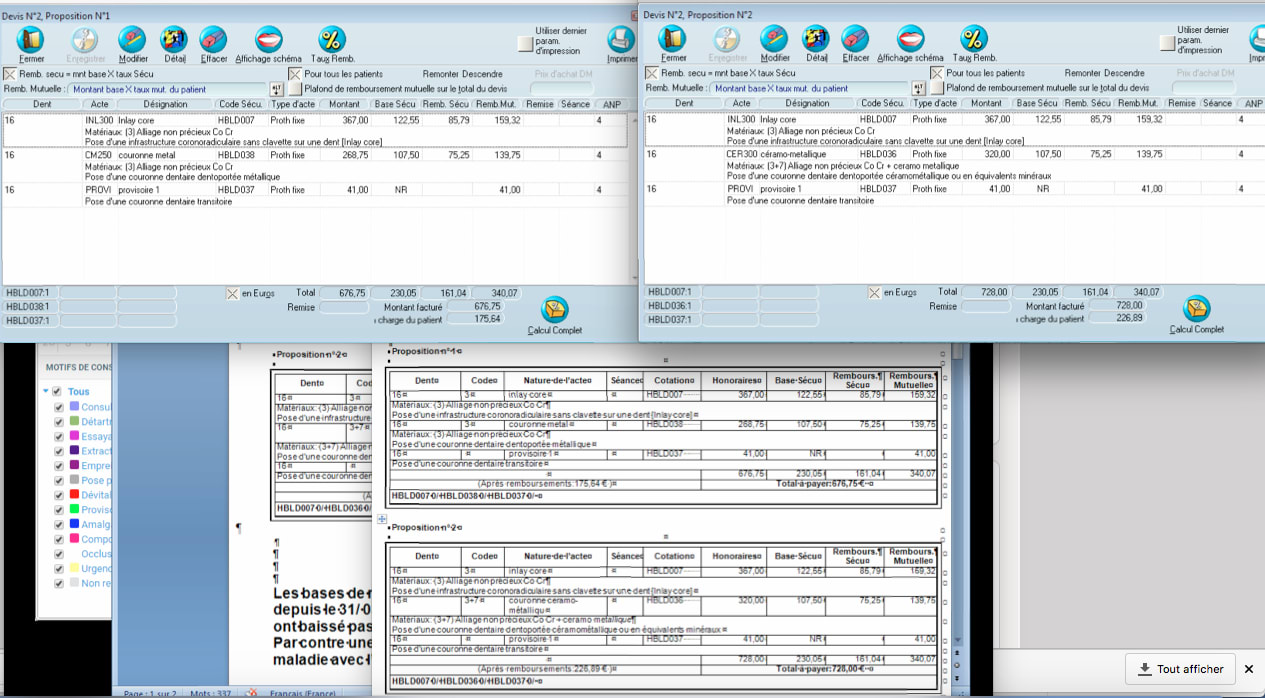Viewport: 1265px width, 698px height.
Task: Click Effacer eraser icon in Proposition N°1
Action: click(x=214, y=40)
